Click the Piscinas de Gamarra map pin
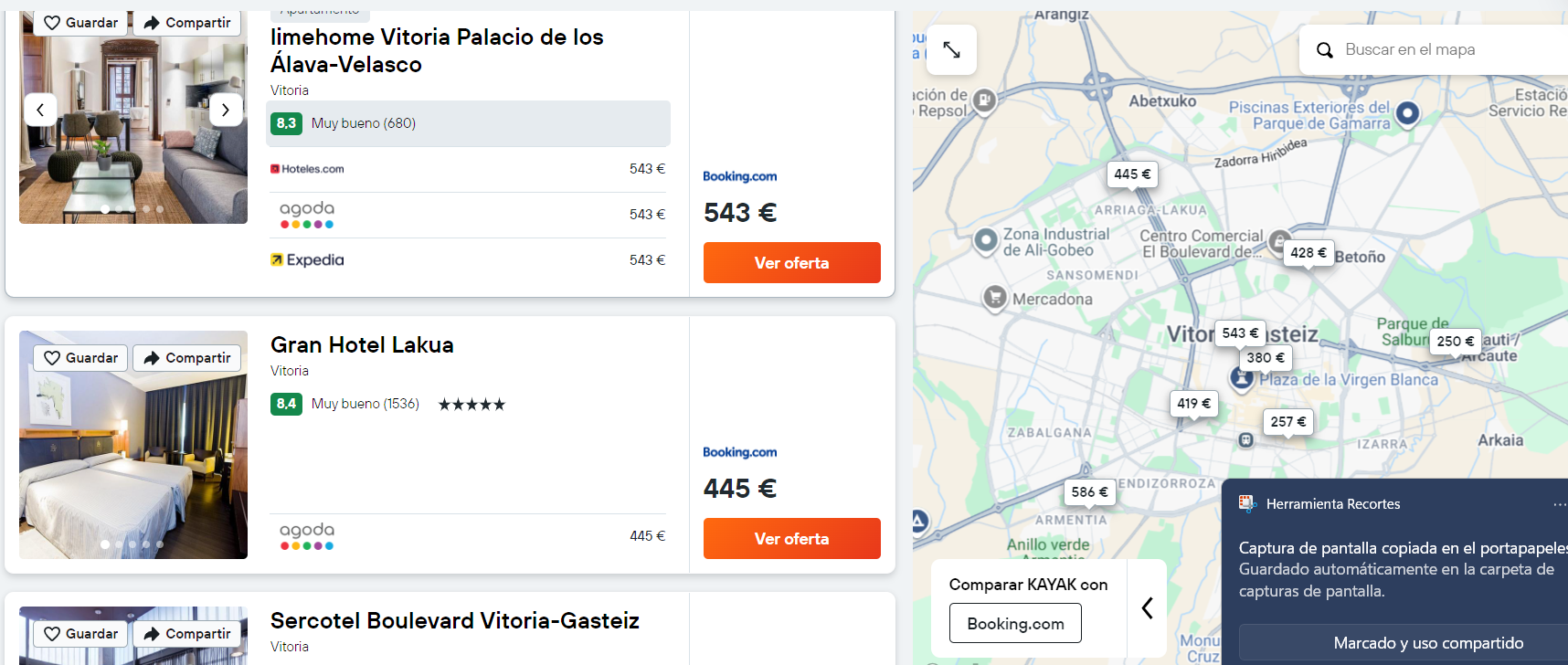 [x=1408, y=113]
